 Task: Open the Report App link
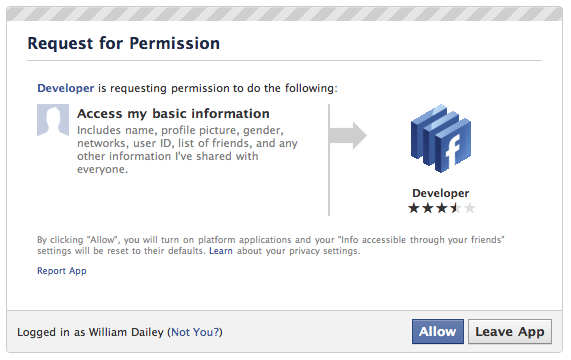(62, 271)
